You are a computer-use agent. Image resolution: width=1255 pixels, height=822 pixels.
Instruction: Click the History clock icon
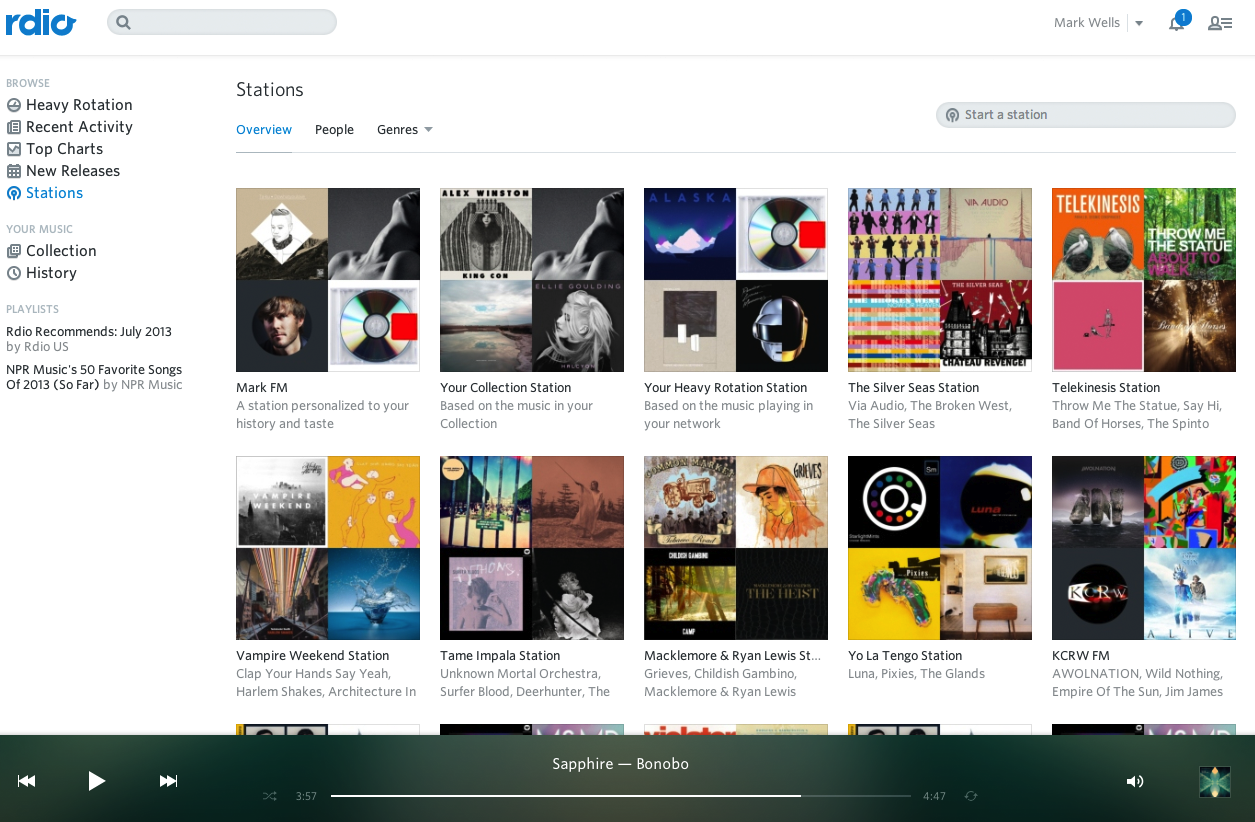click(x=14, y=273)
